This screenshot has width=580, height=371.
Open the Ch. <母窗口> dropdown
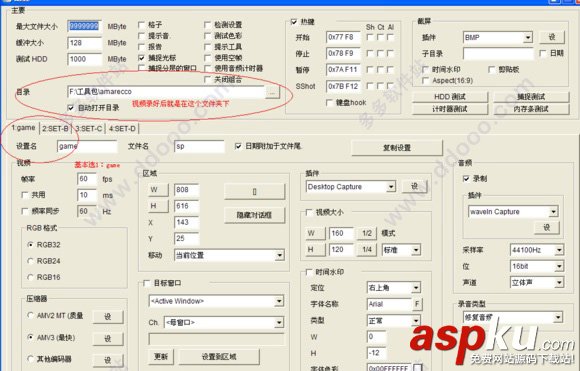coord(279,323)
